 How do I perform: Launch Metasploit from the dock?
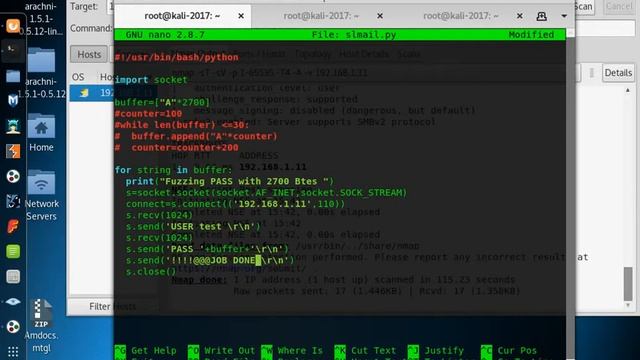(x=13, y=100)
